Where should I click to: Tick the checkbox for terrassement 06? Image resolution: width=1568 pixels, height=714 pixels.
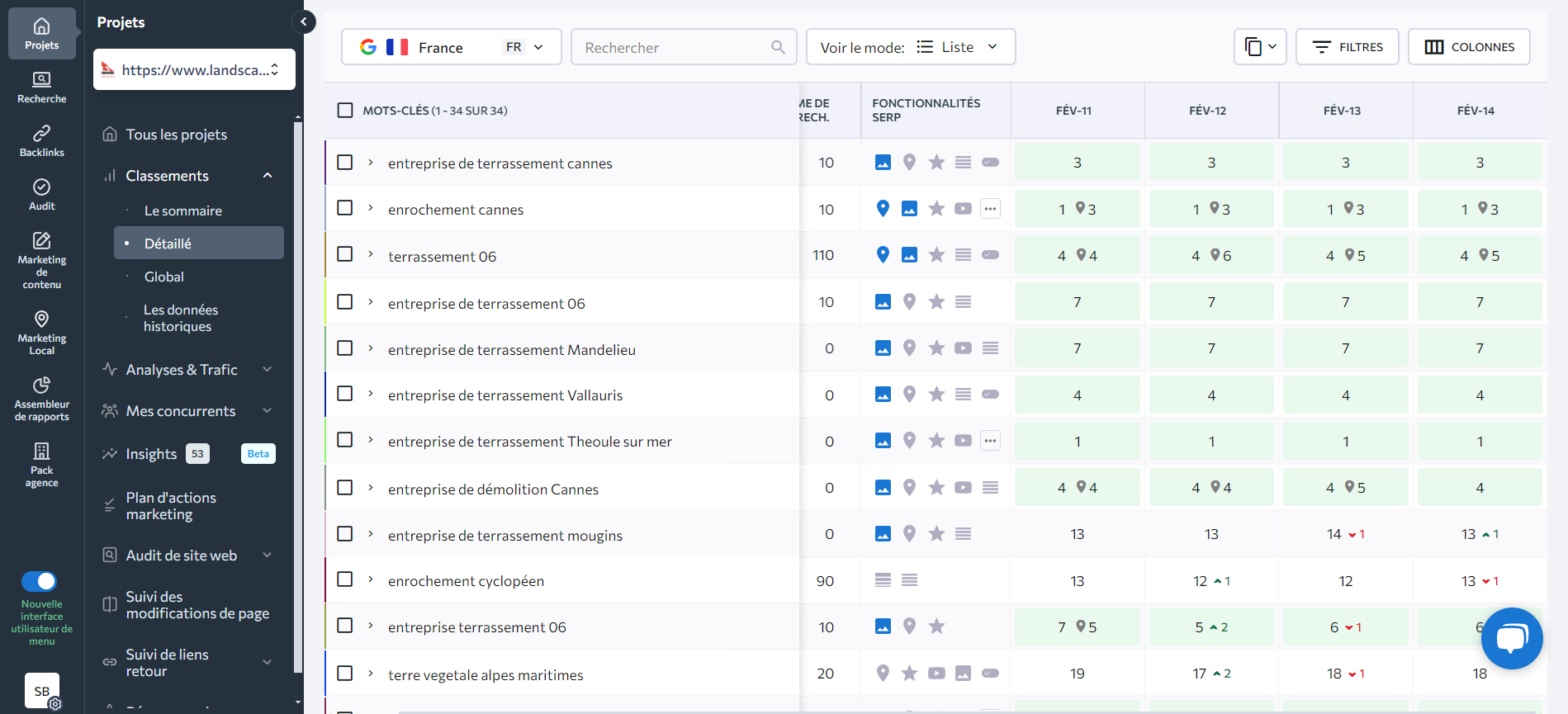[x=345, y=255]
